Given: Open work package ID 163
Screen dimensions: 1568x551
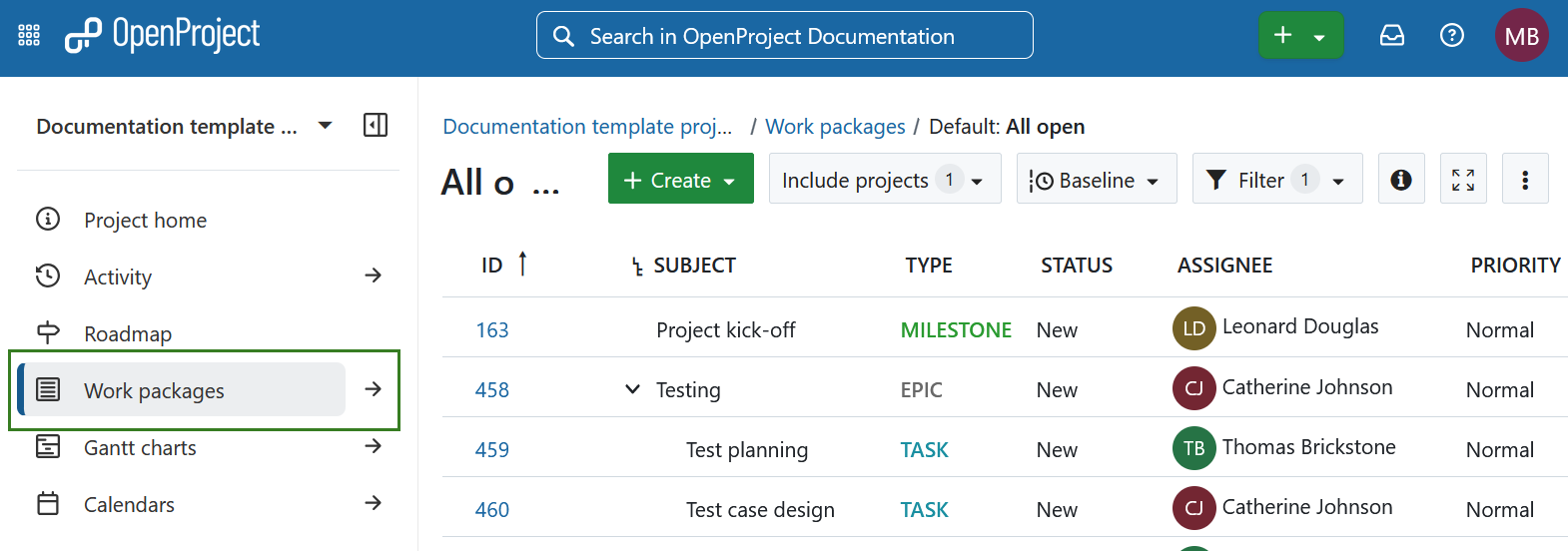Looking at the screenshot, I should click(492, 329).
